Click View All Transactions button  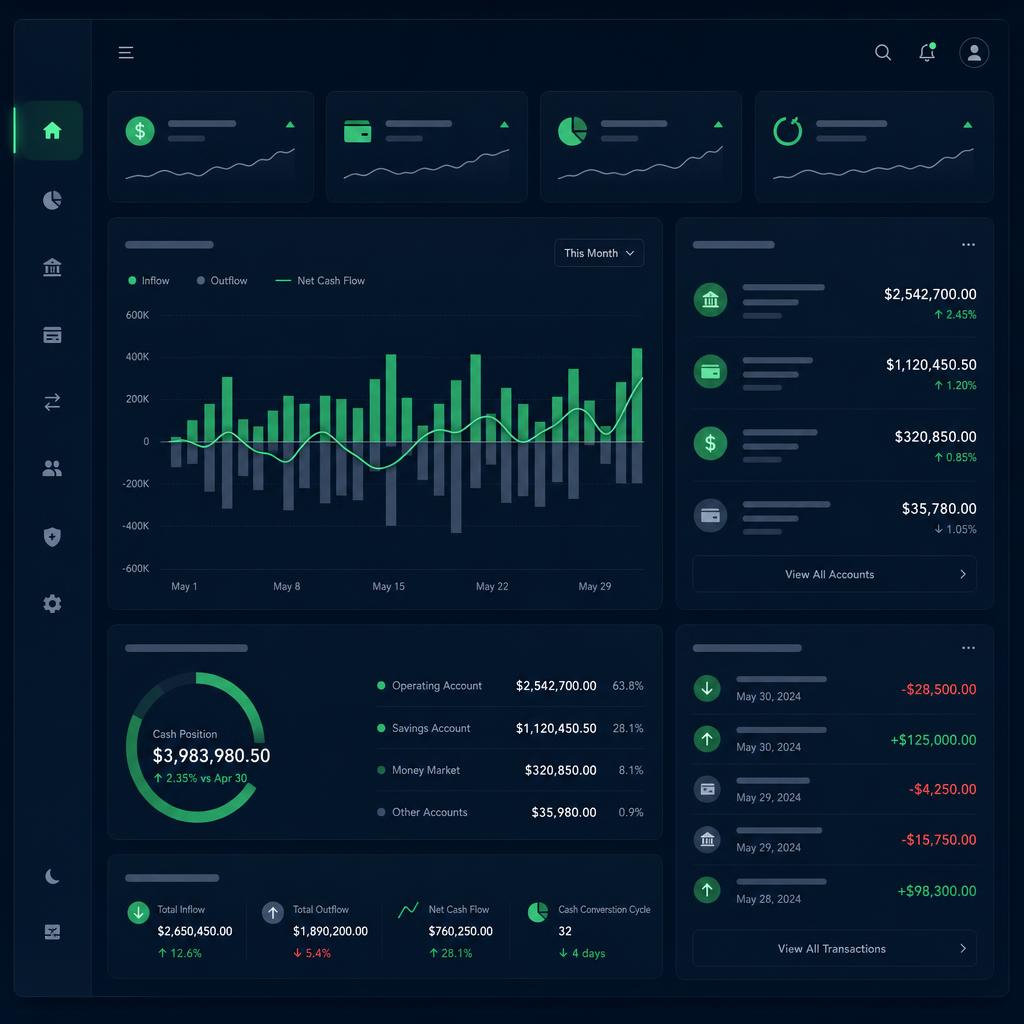click(835, 948)
